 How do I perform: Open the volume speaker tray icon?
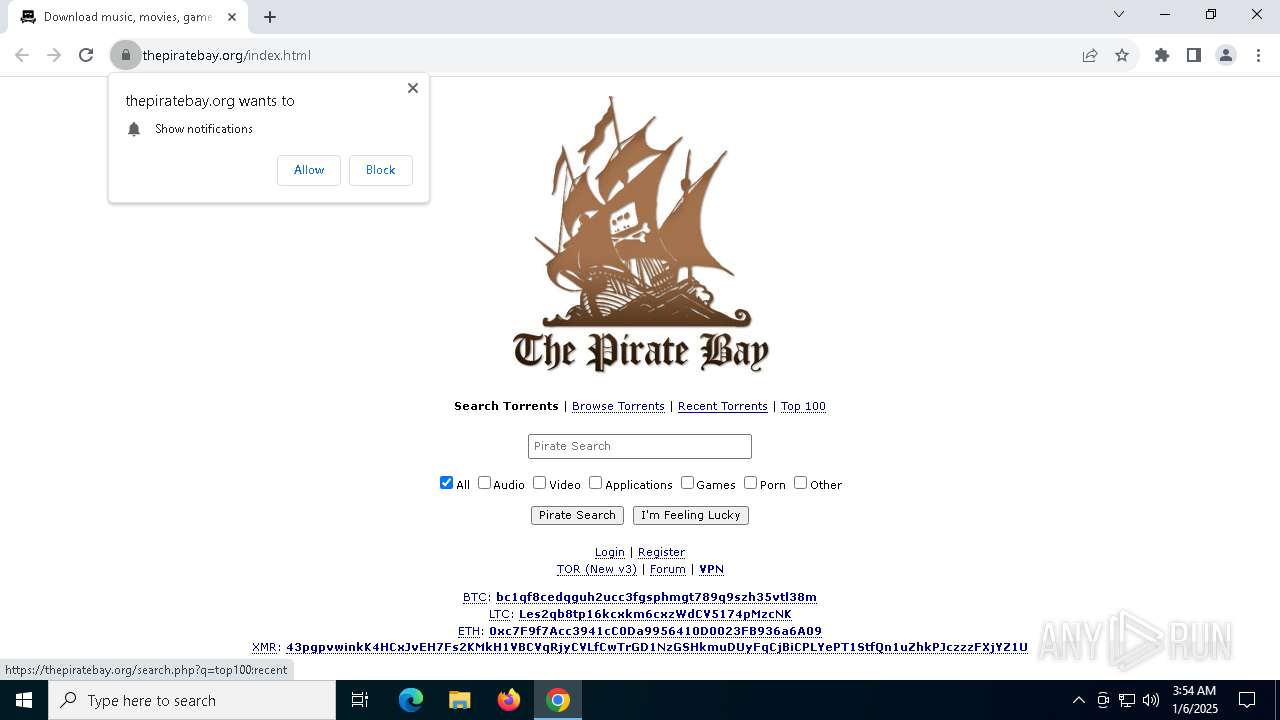click(x=1151, y=700)
